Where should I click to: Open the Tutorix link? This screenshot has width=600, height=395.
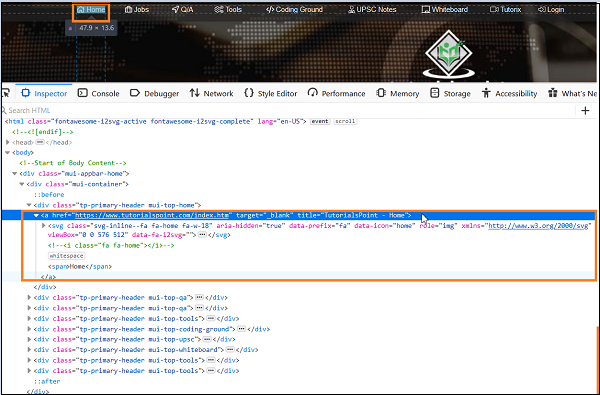point(505,10)
